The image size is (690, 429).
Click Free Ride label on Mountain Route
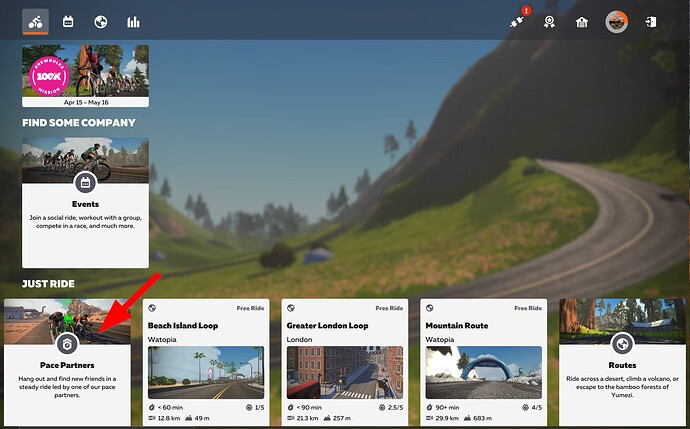pos(528,308)
